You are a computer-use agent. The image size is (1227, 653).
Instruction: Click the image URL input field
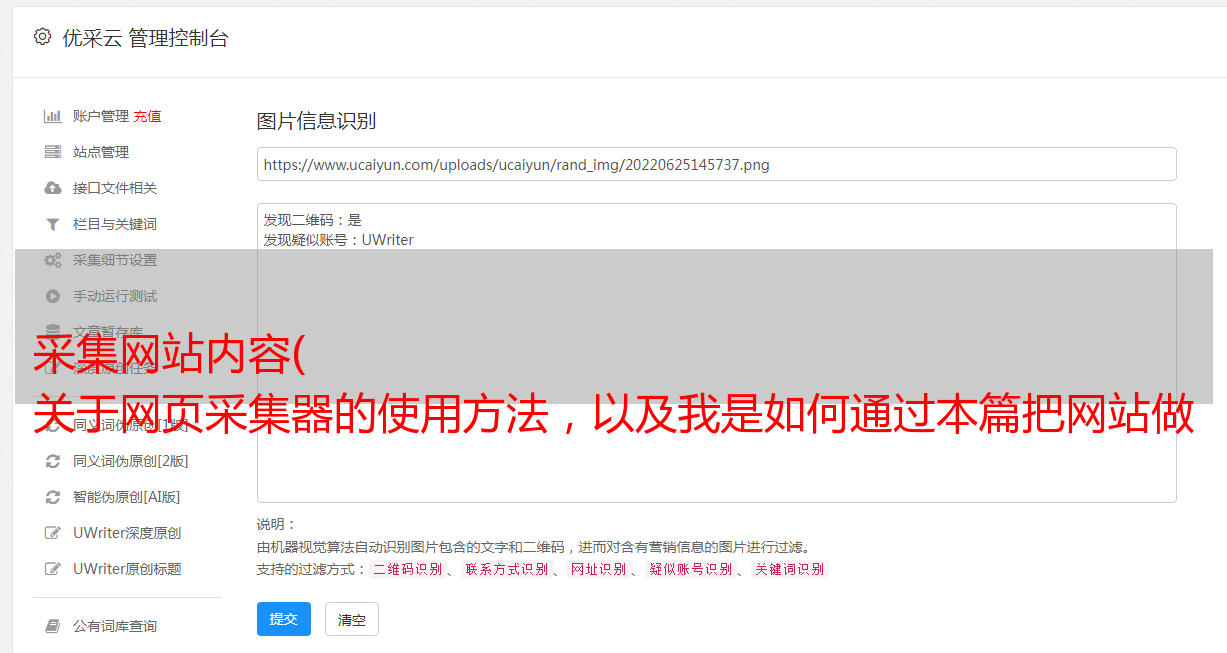pyautogui.click(x=716, y=164)
